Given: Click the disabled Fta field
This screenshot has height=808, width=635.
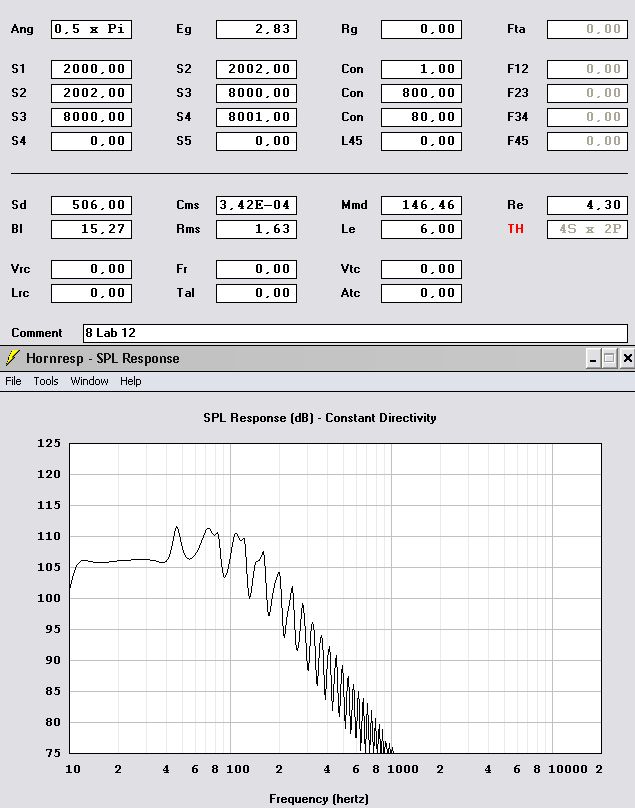Looking at the screenshot, I should pyautogui.click(x=587, y=29).
